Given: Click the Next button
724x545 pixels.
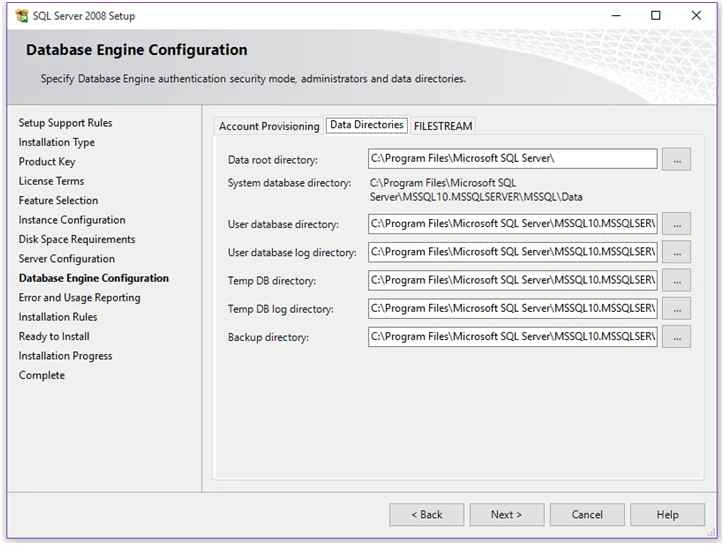Looking at the screenshot, I should click(x=507, y=515).
